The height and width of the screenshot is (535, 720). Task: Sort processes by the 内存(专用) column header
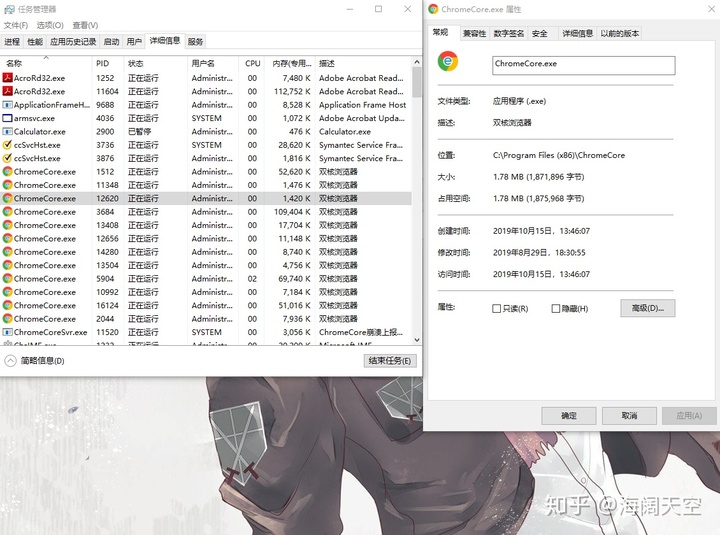(x=292, y=63)
